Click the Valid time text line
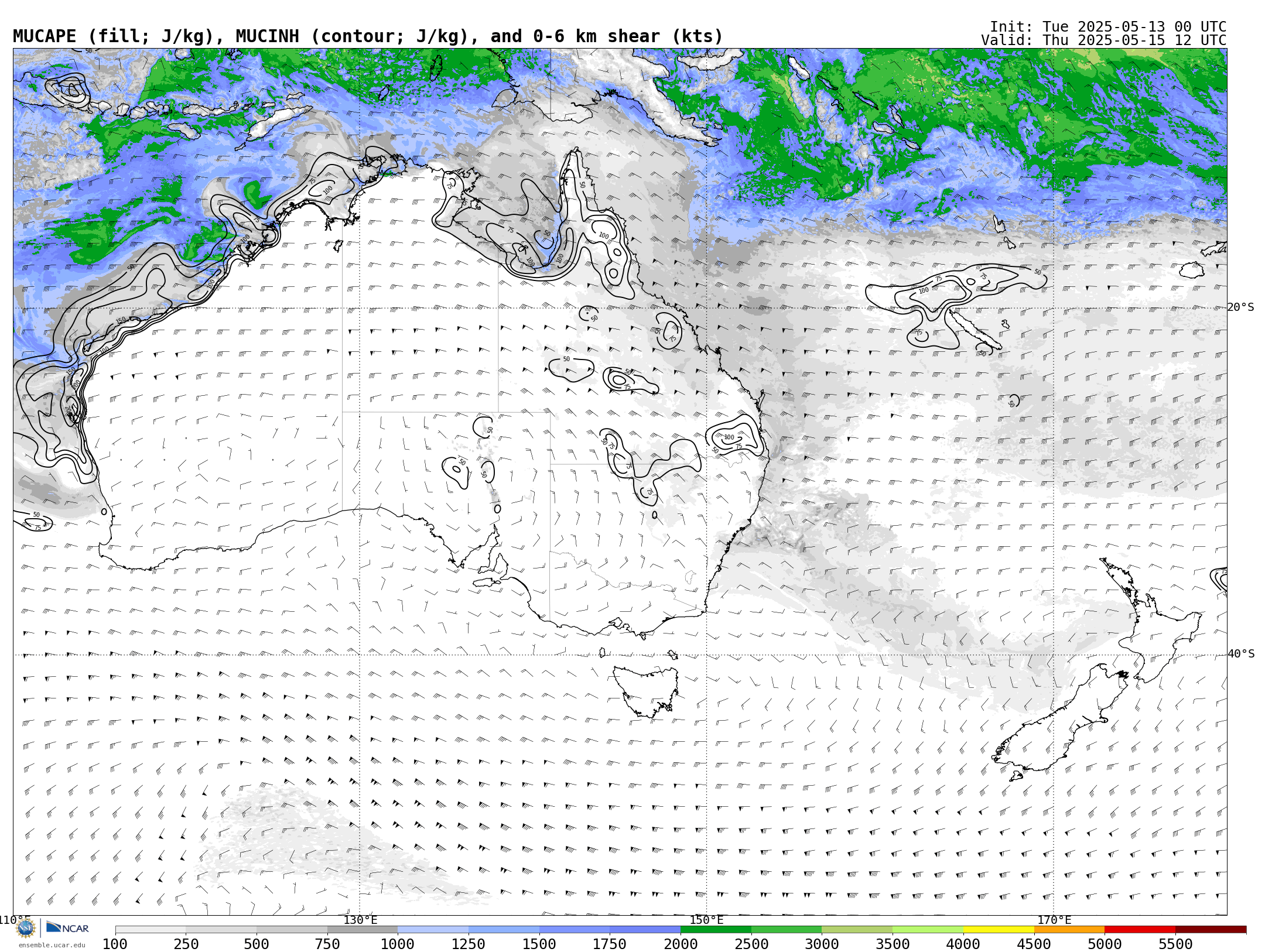 [1104, 40]
